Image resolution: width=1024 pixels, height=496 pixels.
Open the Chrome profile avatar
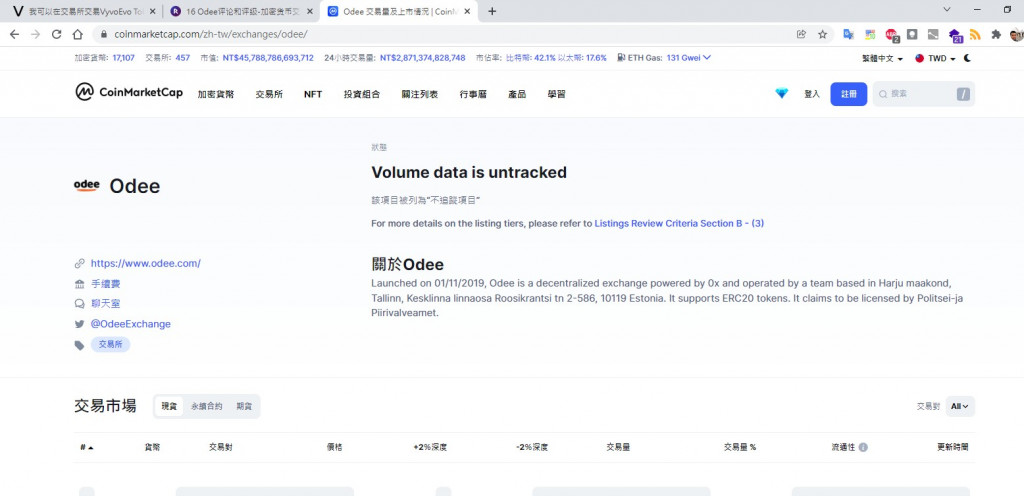point(1016,35)
